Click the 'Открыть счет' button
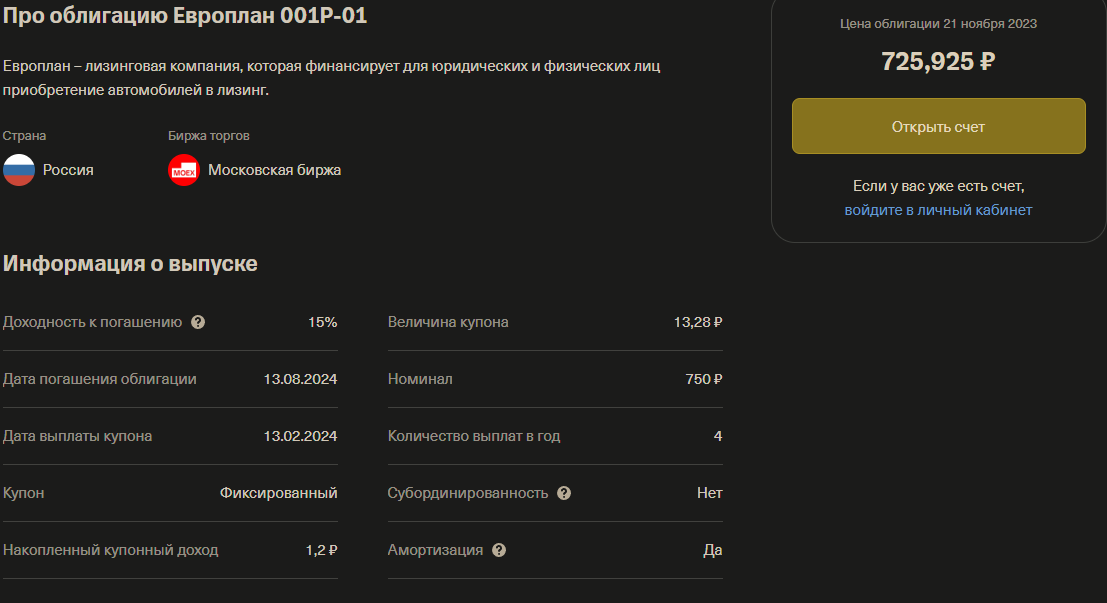The width and height of the screenshot is (1107, 603). (938, 125)
